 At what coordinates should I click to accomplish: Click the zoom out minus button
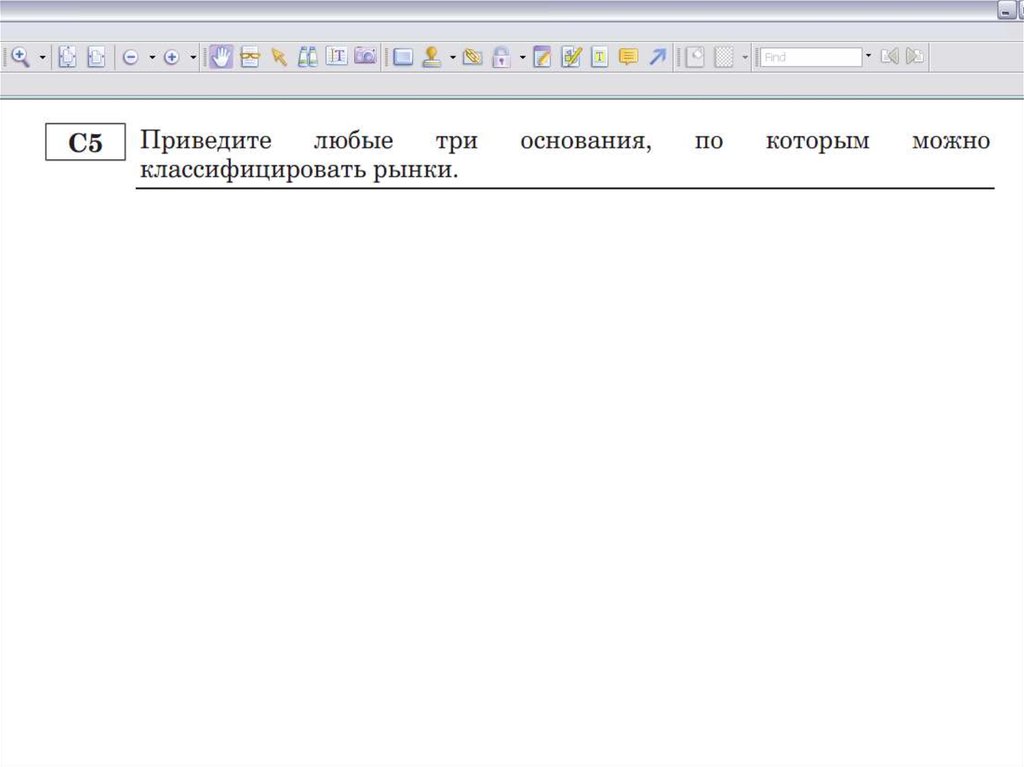130,57
